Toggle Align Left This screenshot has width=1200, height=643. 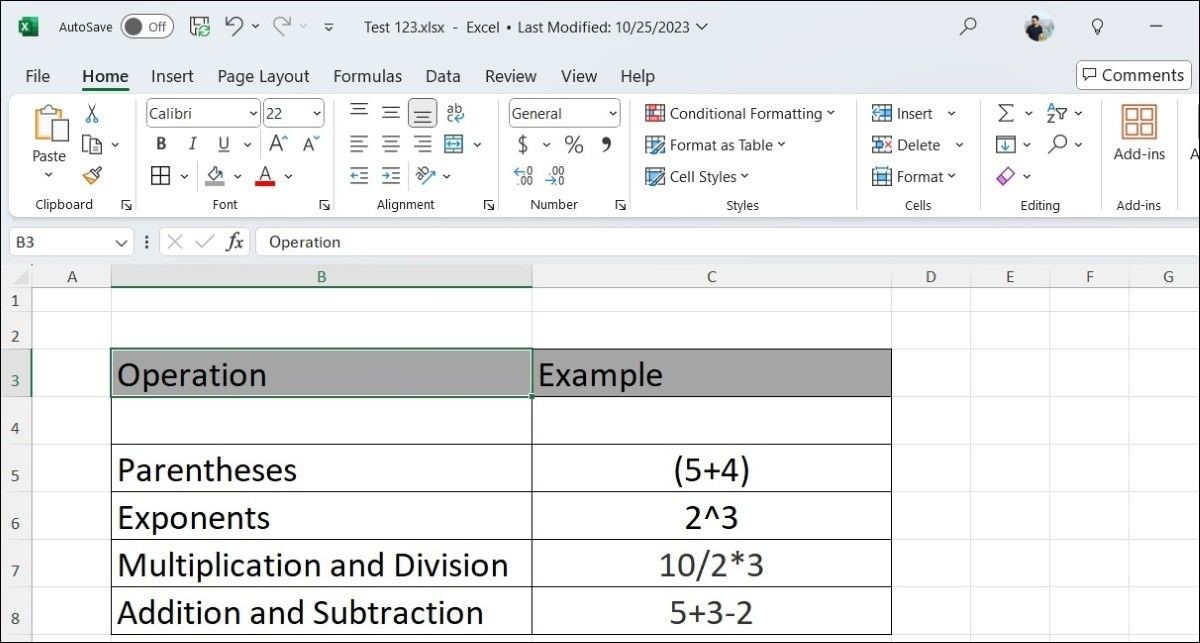tap(359, 144)
